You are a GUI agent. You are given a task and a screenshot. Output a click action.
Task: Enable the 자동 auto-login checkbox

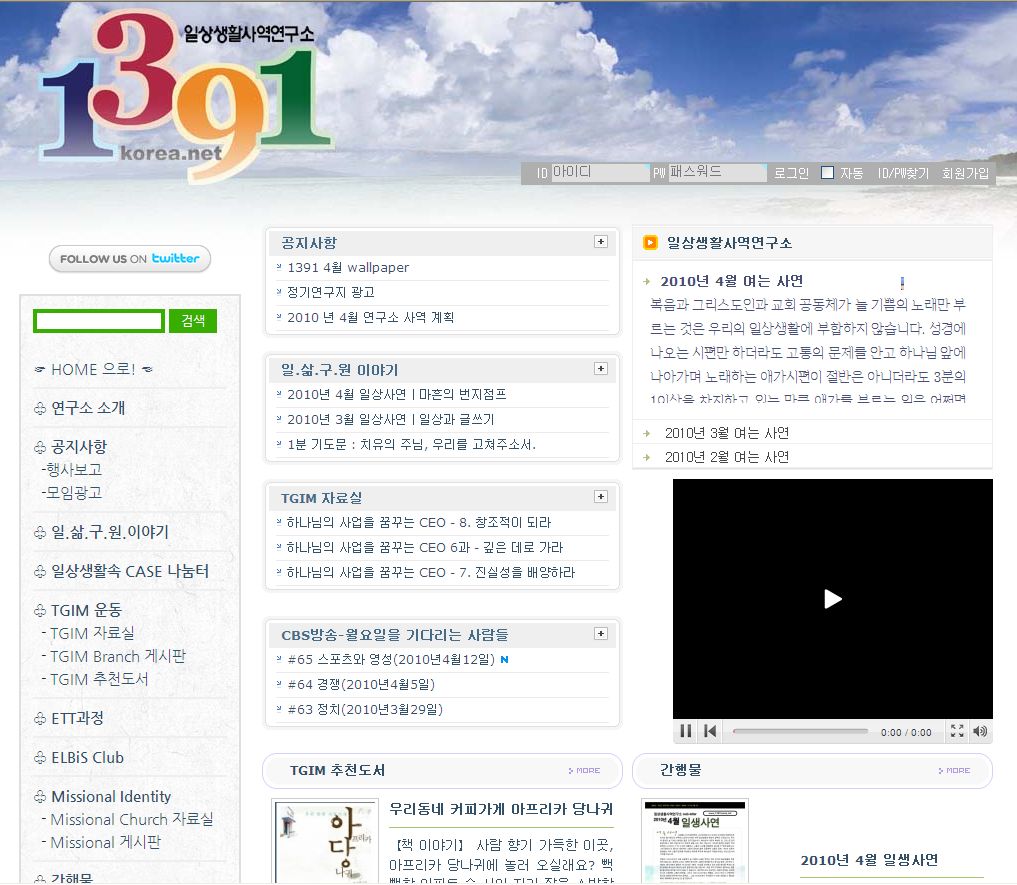[x=826, y=172]
